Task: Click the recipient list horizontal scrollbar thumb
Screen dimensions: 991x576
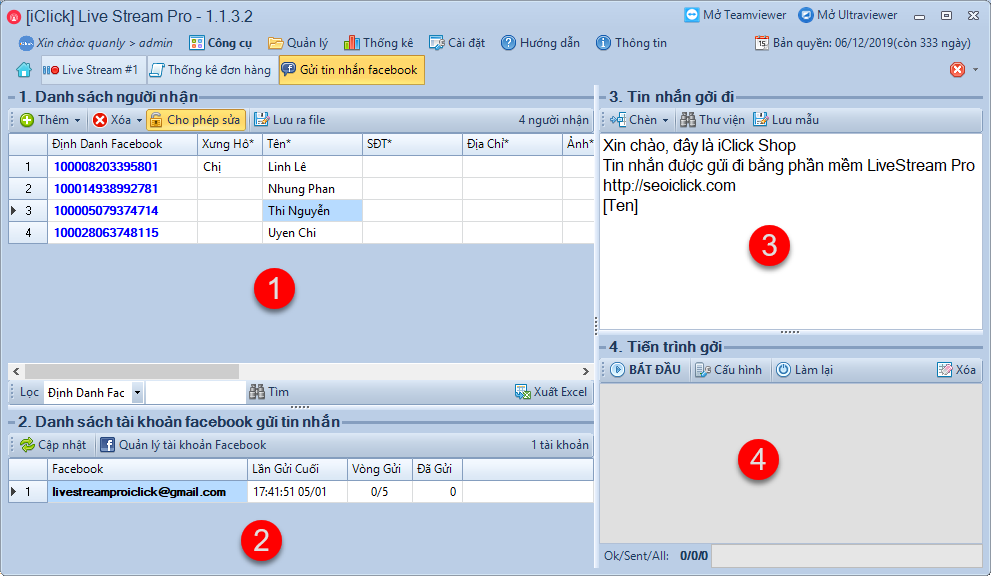Action: click(x=131, y=371)
